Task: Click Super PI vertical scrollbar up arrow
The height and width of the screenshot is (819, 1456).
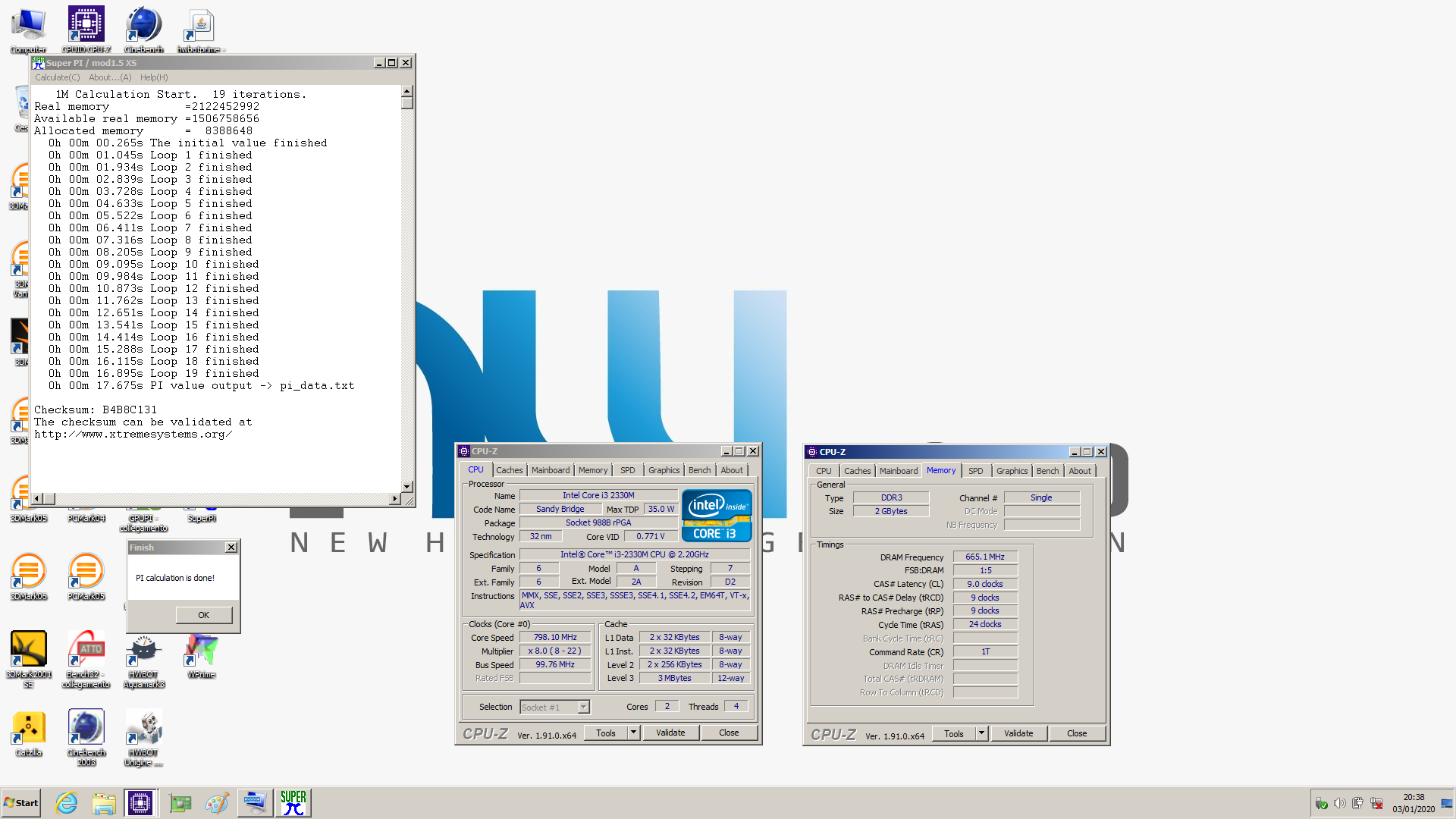Action: pos(407,91)
